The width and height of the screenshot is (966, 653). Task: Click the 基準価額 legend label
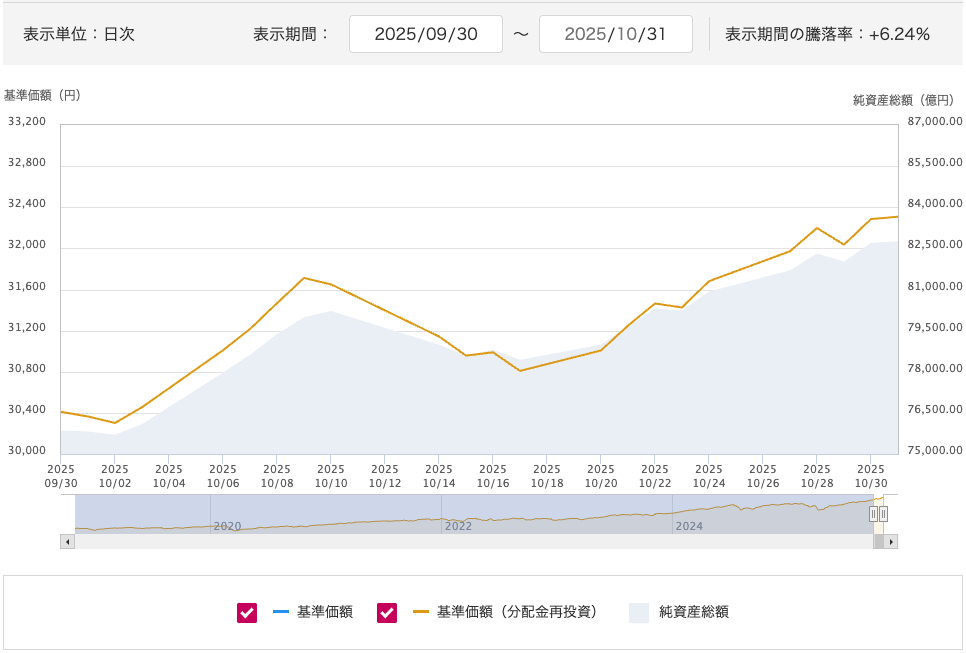pyautogui.click(x=325, y=612)
